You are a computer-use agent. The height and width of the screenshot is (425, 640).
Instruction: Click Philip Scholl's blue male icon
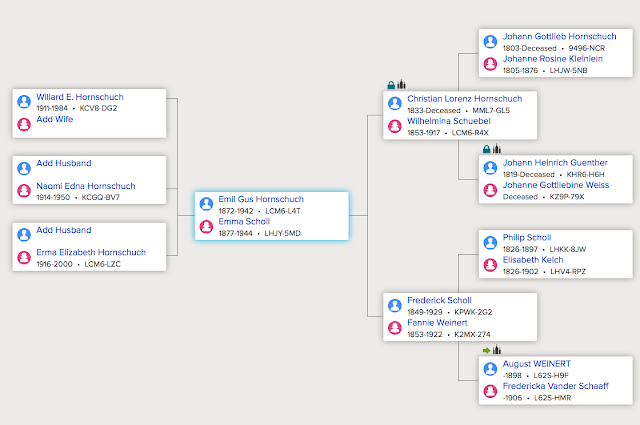[490, 243]
